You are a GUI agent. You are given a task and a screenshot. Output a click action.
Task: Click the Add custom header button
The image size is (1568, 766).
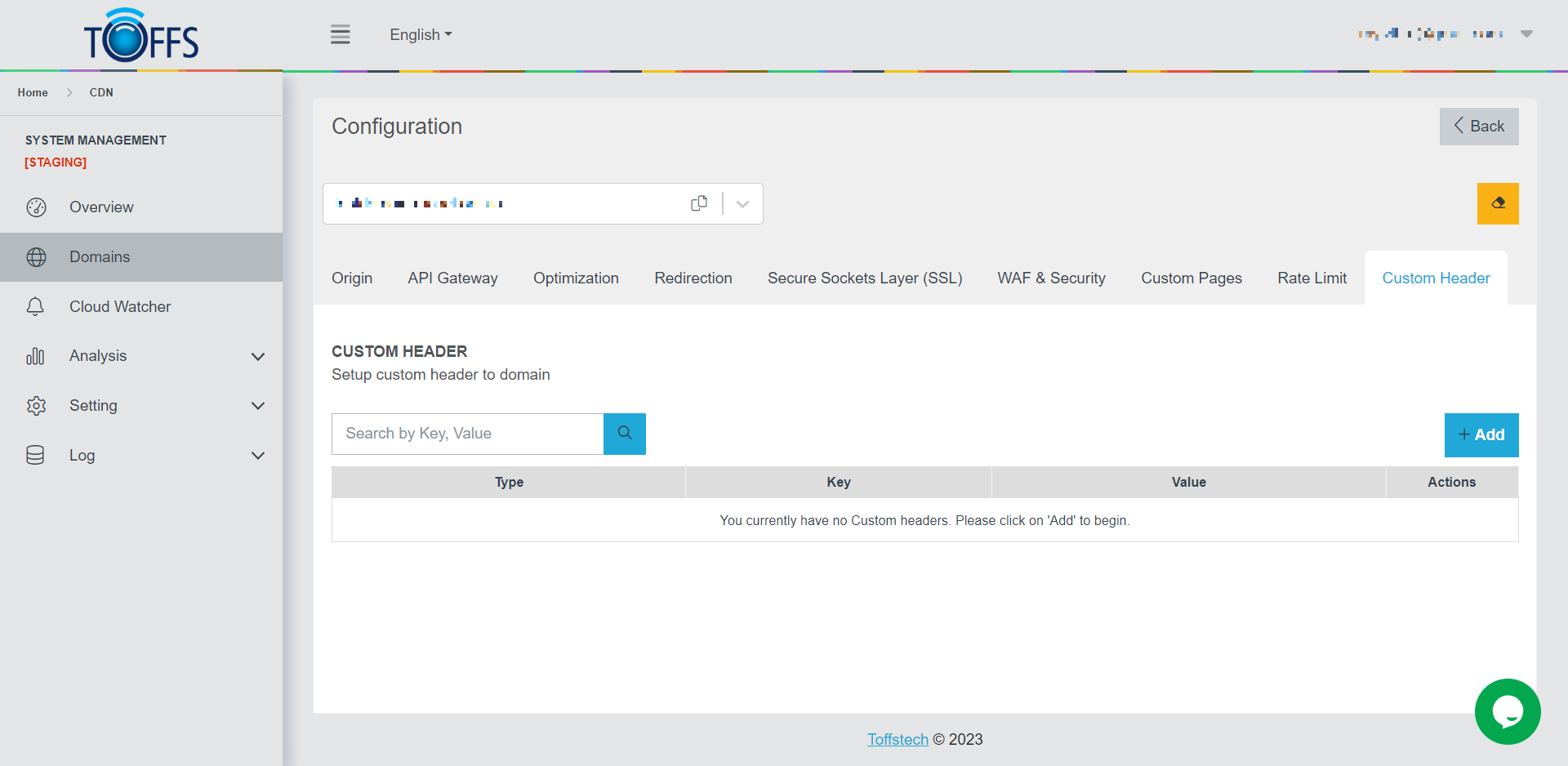coord(1481,435)
